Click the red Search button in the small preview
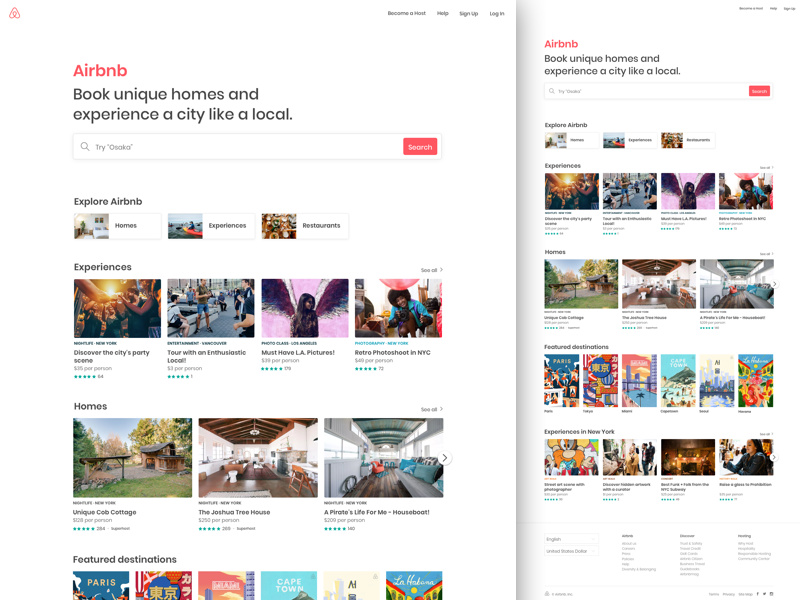Screen dimensions: 800x600 [x=759, y=91]
